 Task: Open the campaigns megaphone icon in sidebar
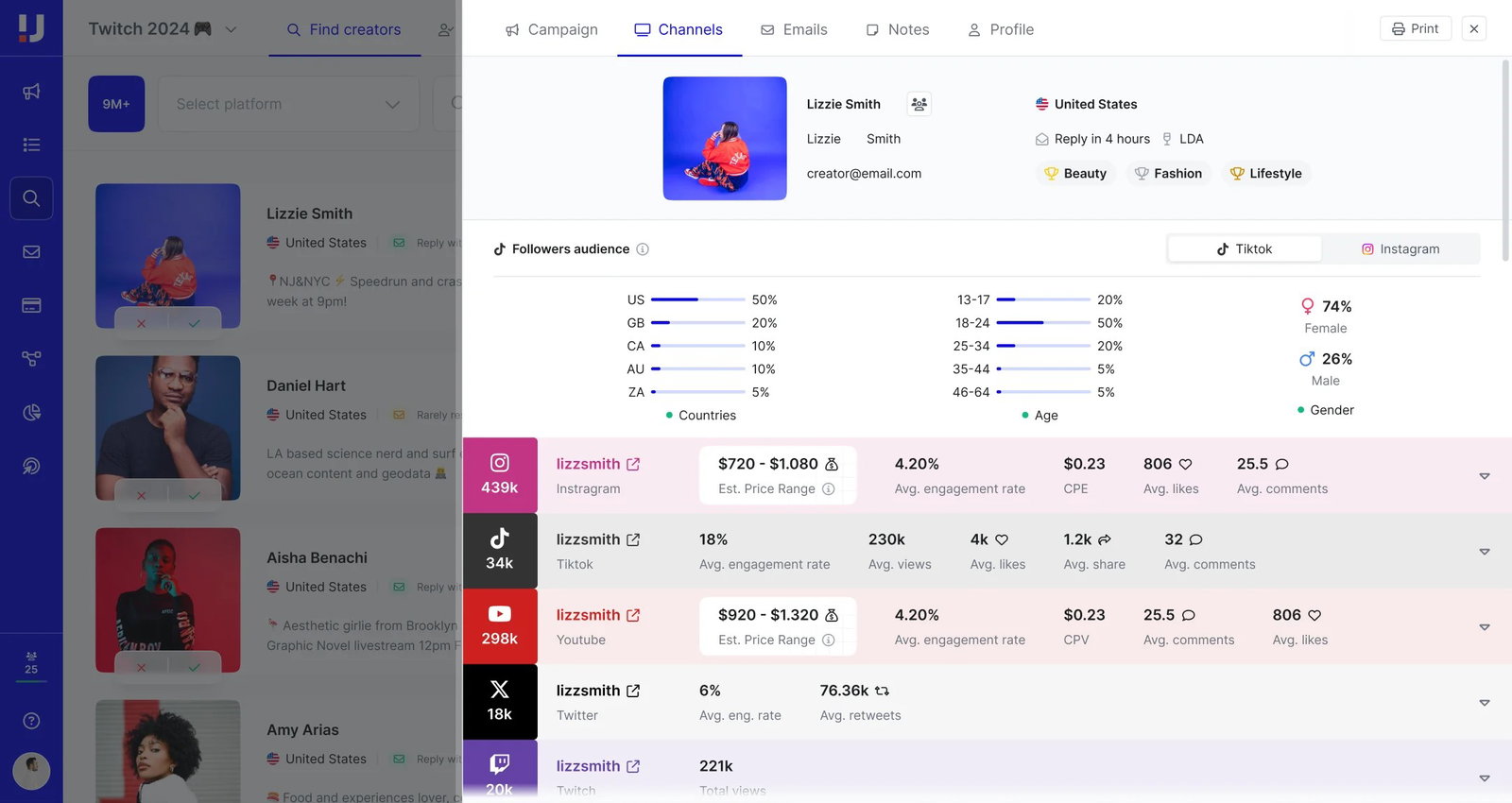(31, 92)
